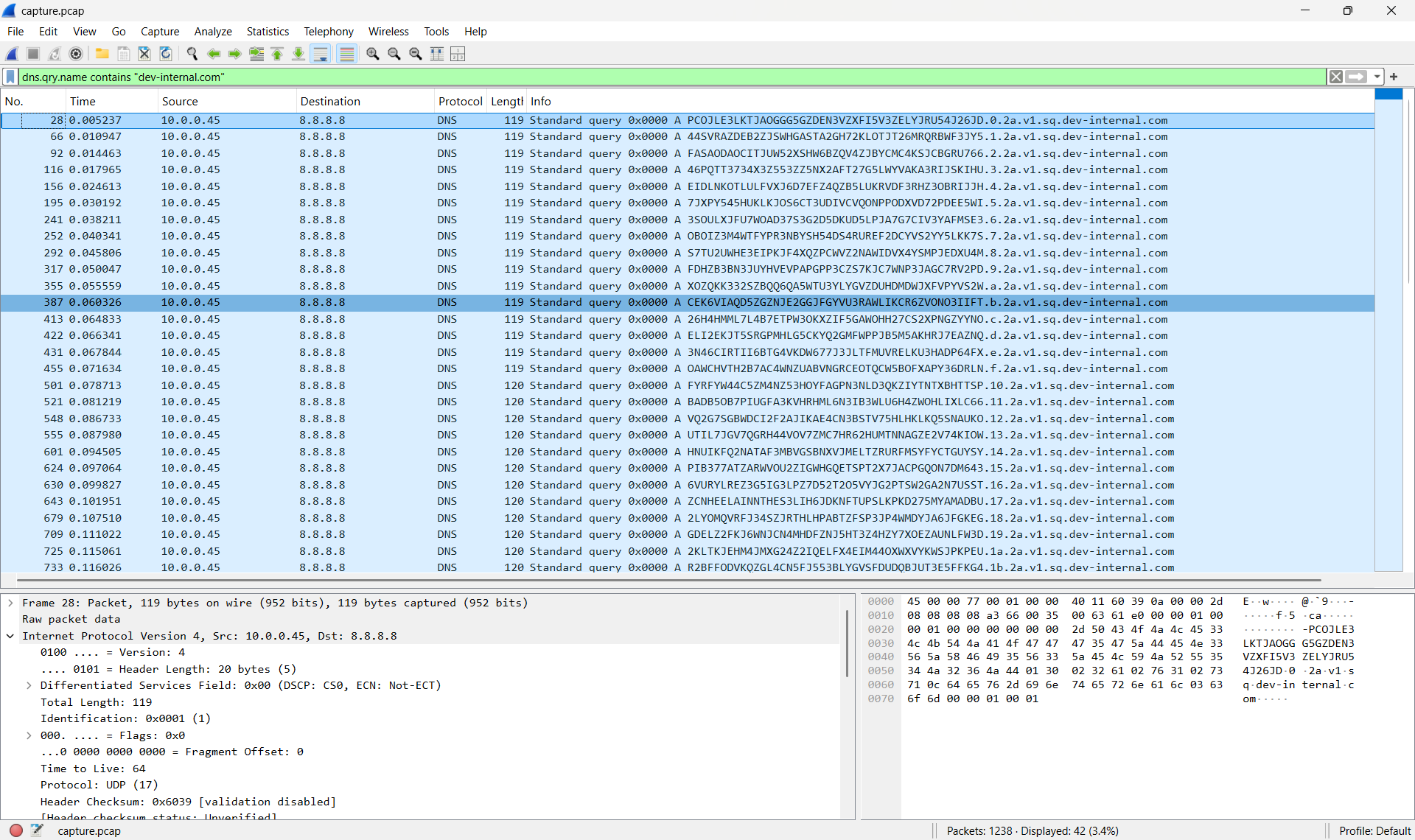Select packet number 387 row
Screen dimensions: 1415x840
pos(687,302)
